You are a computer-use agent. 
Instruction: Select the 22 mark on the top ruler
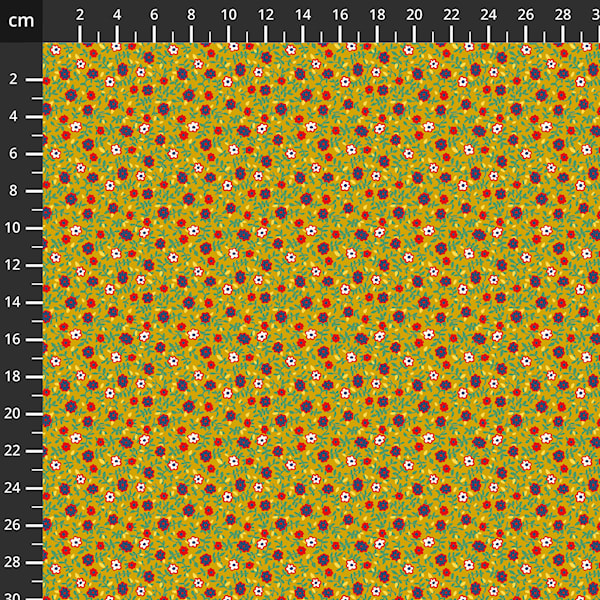[x=451, y=16]
